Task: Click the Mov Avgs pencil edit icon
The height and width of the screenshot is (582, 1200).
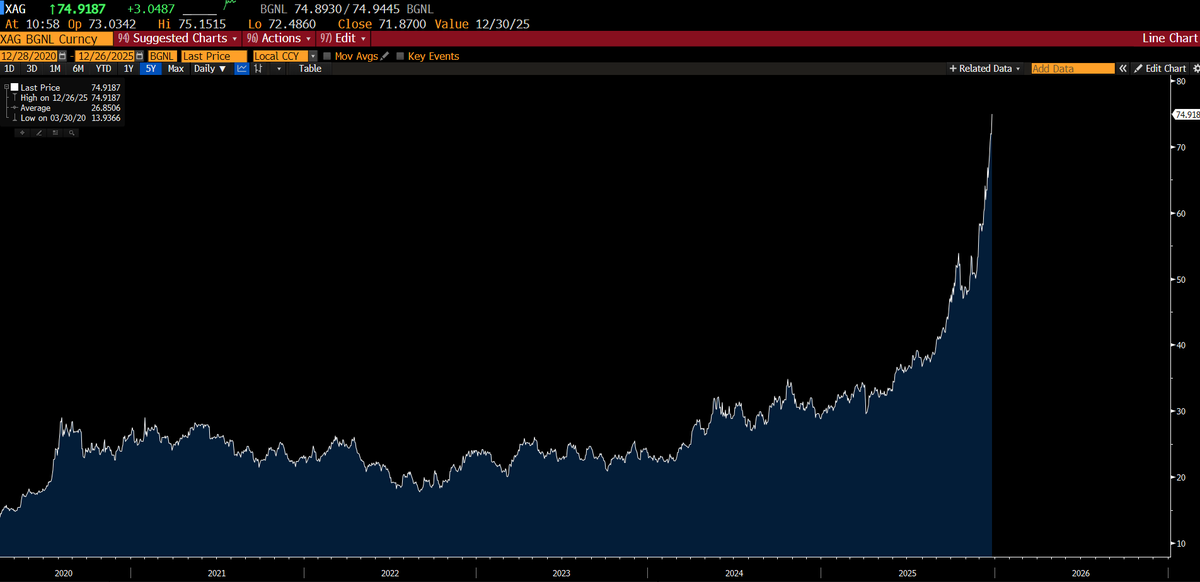Action: tap(385, 56)
